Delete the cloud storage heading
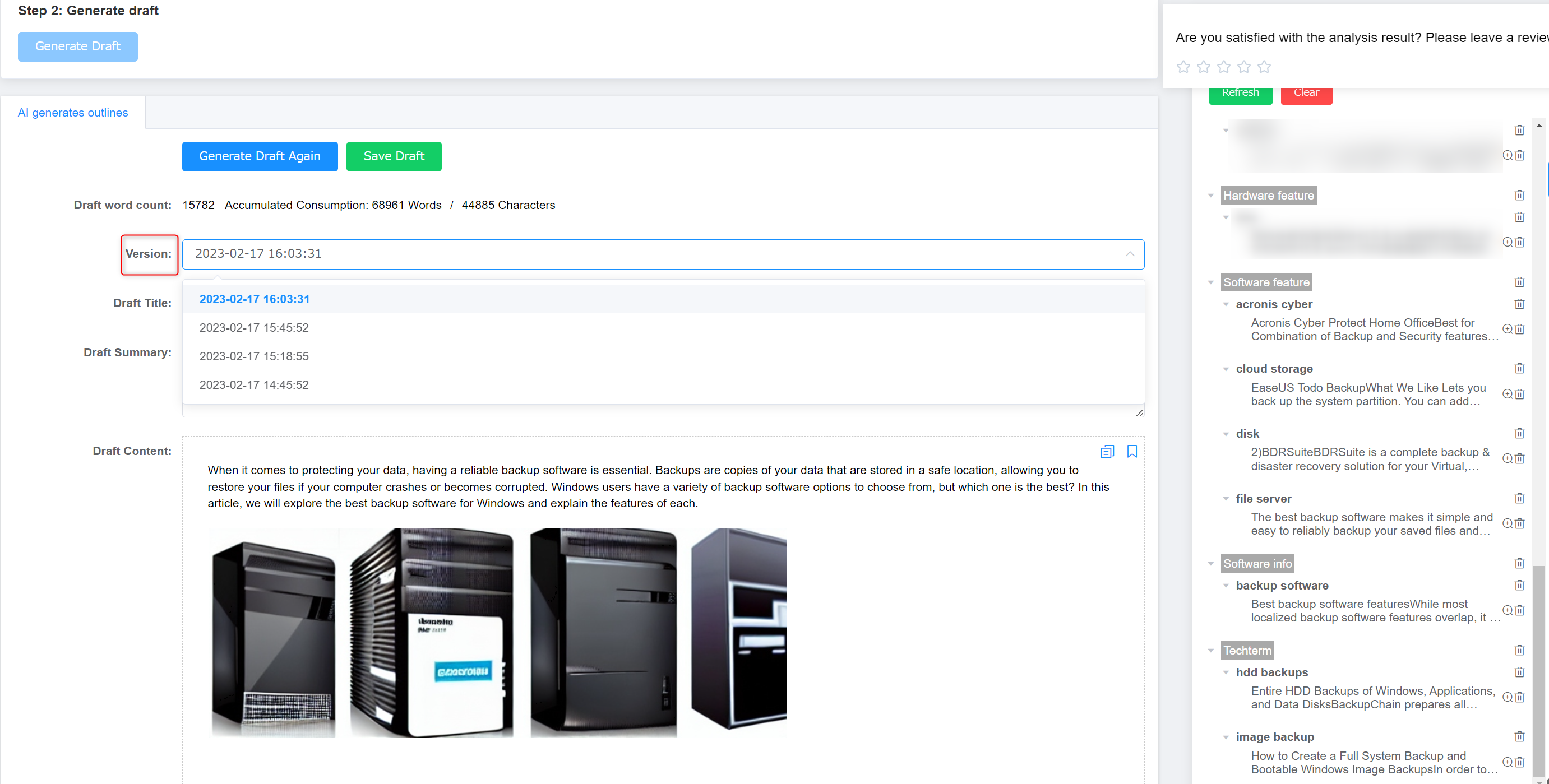 pos(1519,369)
